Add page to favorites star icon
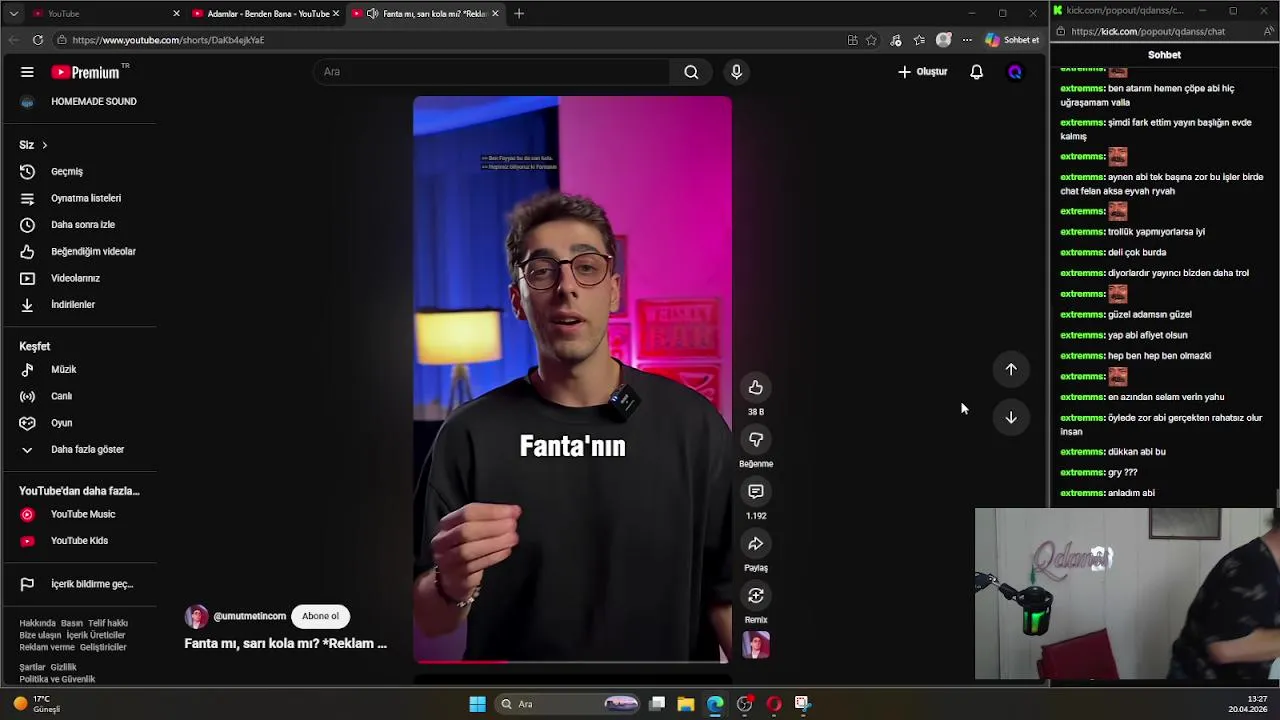The image size is (1280, 720). point(871,40)
